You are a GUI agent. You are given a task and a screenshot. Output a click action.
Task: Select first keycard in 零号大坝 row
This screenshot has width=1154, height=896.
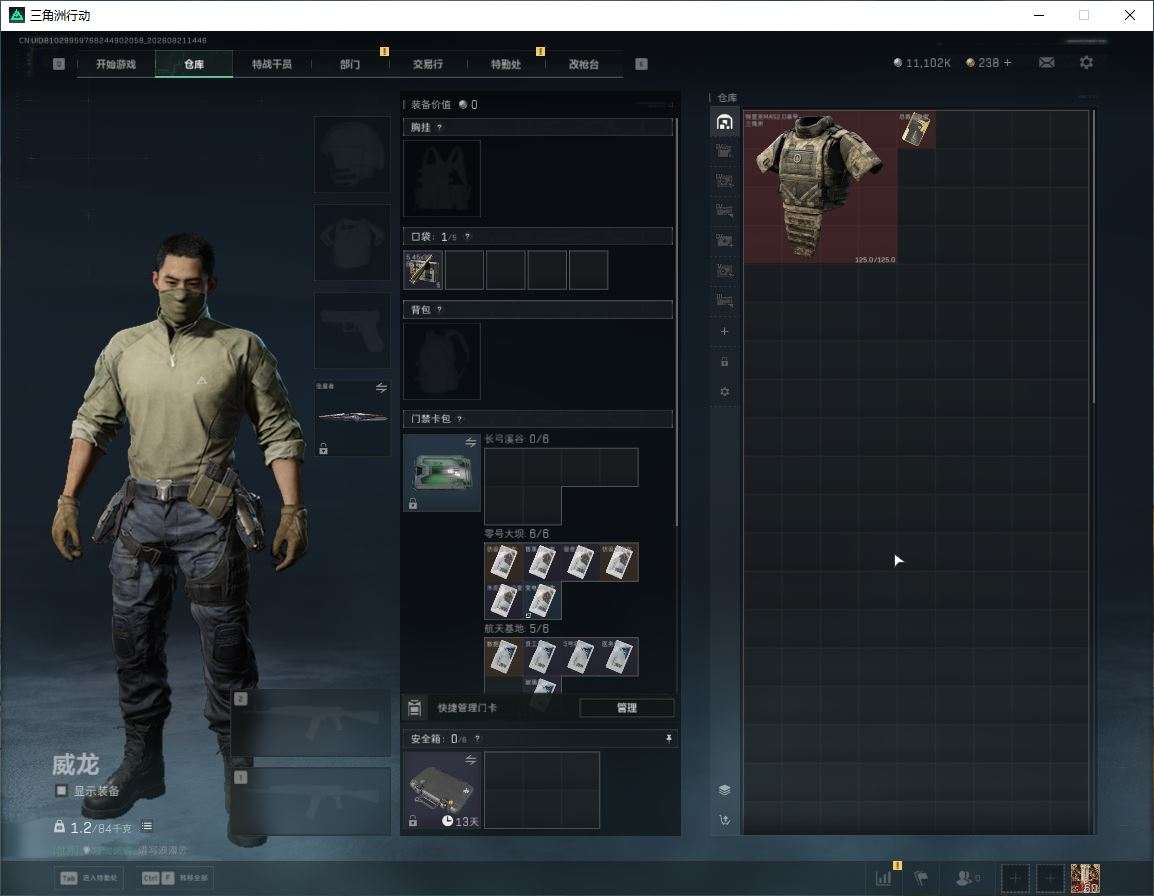[503, 562]
